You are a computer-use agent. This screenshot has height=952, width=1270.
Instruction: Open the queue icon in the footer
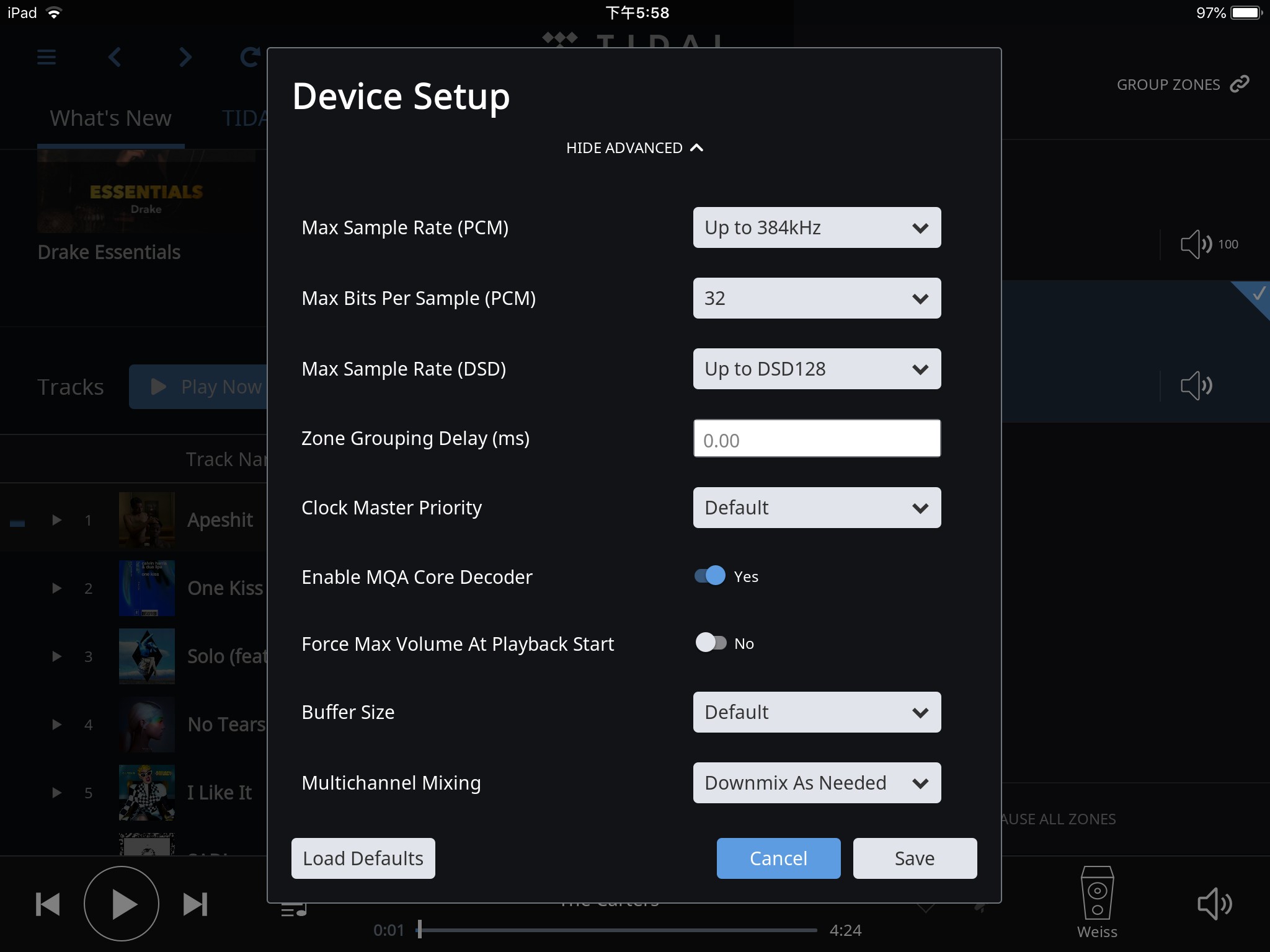pyautogui.click(x=293, y=910)
